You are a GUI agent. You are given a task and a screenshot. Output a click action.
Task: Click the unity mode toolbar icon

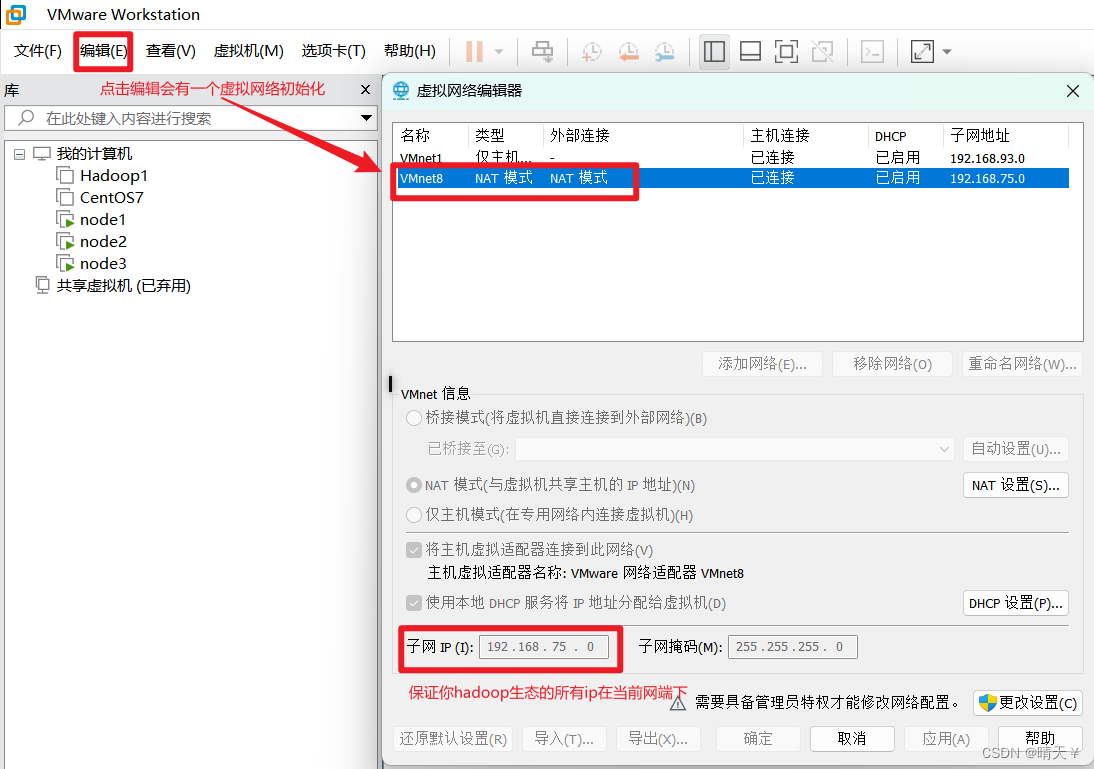823,51
